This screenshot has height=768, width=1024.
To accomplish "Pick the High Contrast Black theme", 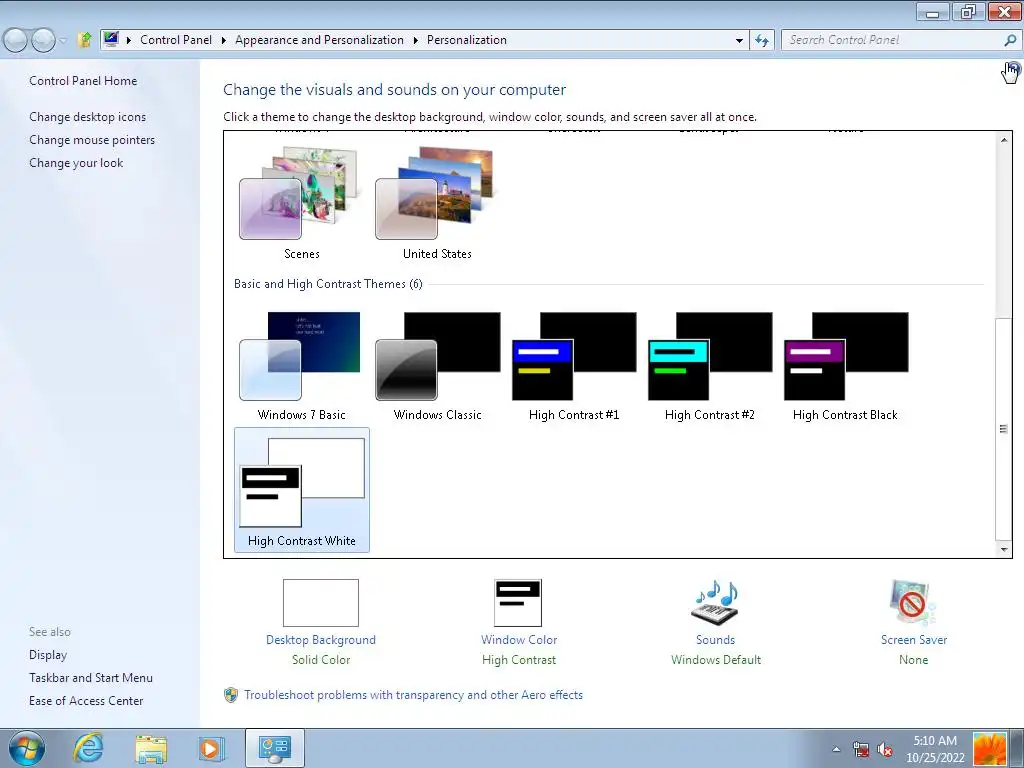I will (845, 366).
